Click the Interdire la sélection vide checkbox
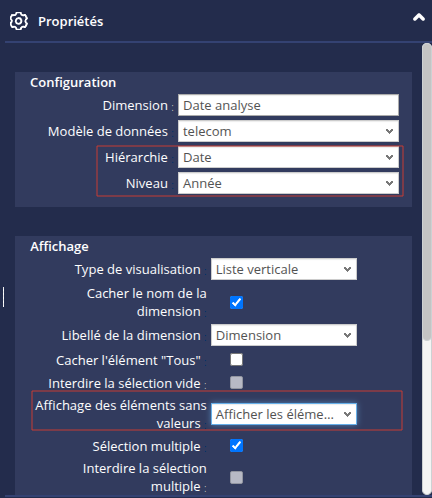Screen dimensions: 432x498 [x=236, y=383]
